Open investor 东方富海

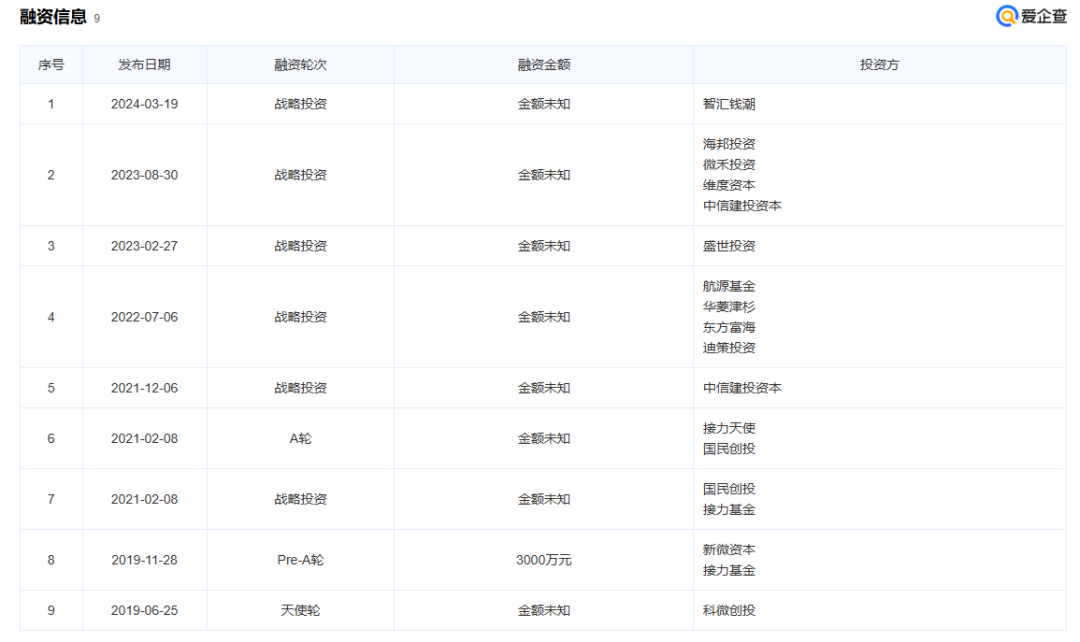point(729,327)
